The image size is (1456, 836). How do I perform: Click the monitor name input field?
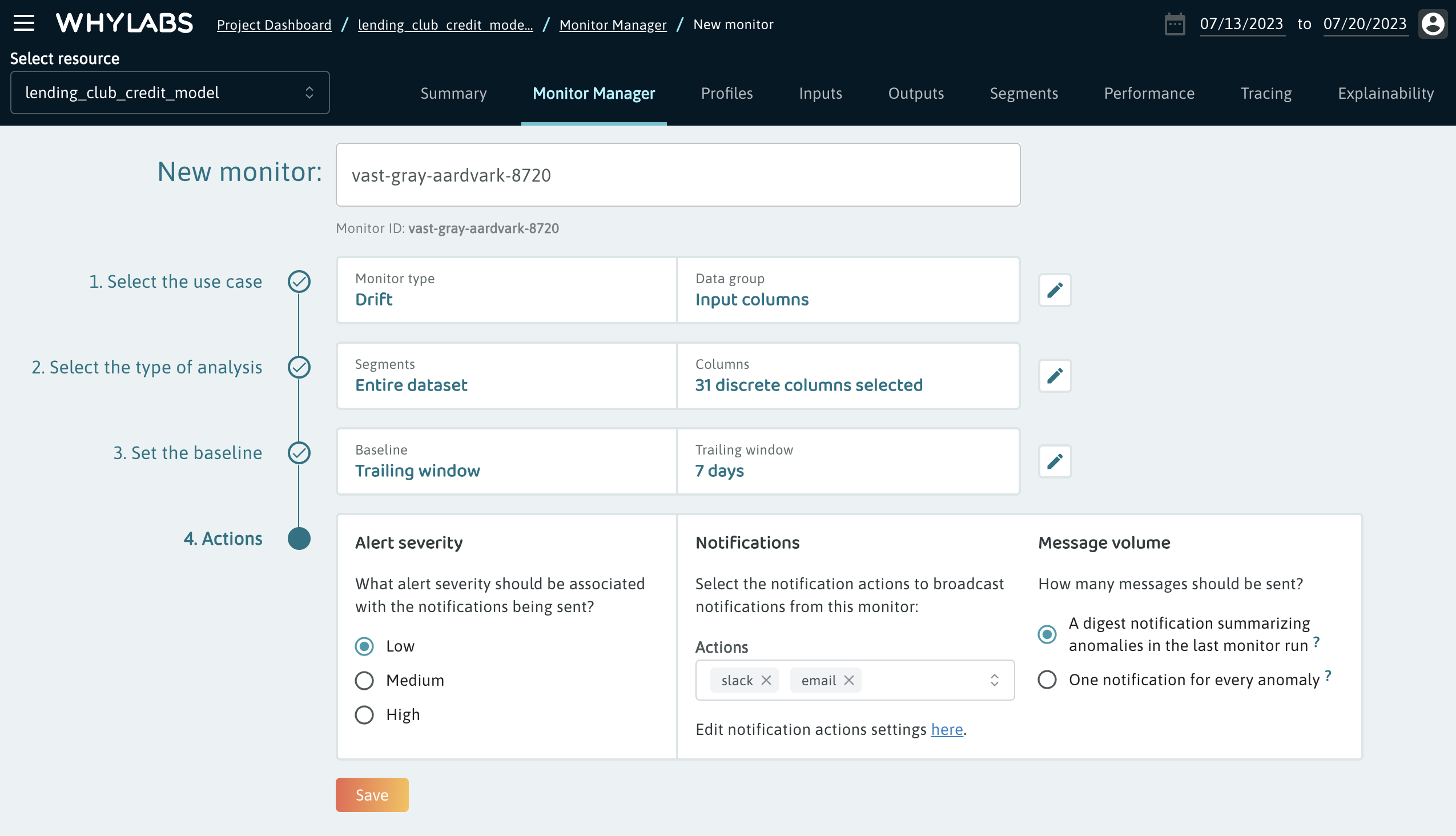click(x=678, y=175)
